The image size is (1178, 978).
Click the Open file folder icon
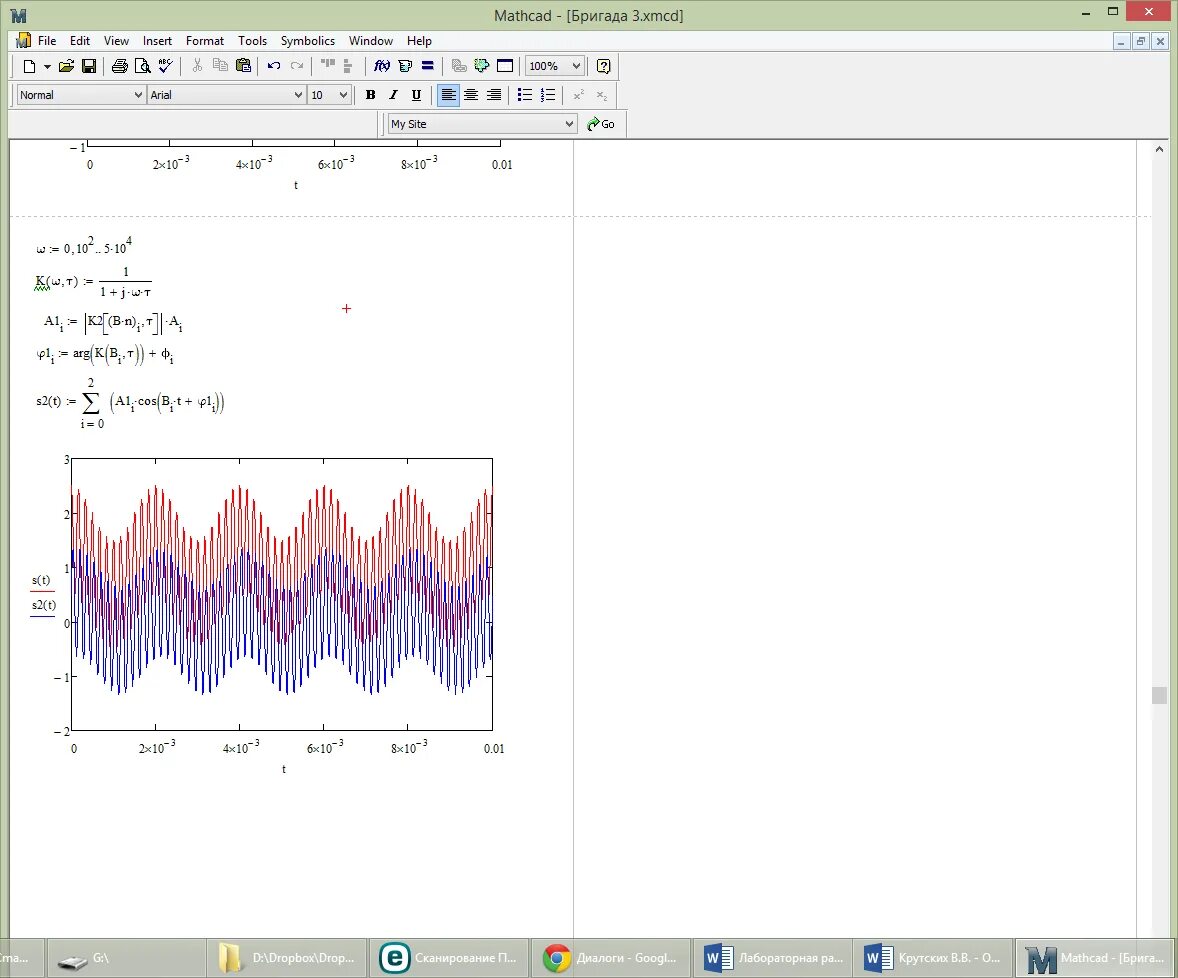[x=66, y=66]
